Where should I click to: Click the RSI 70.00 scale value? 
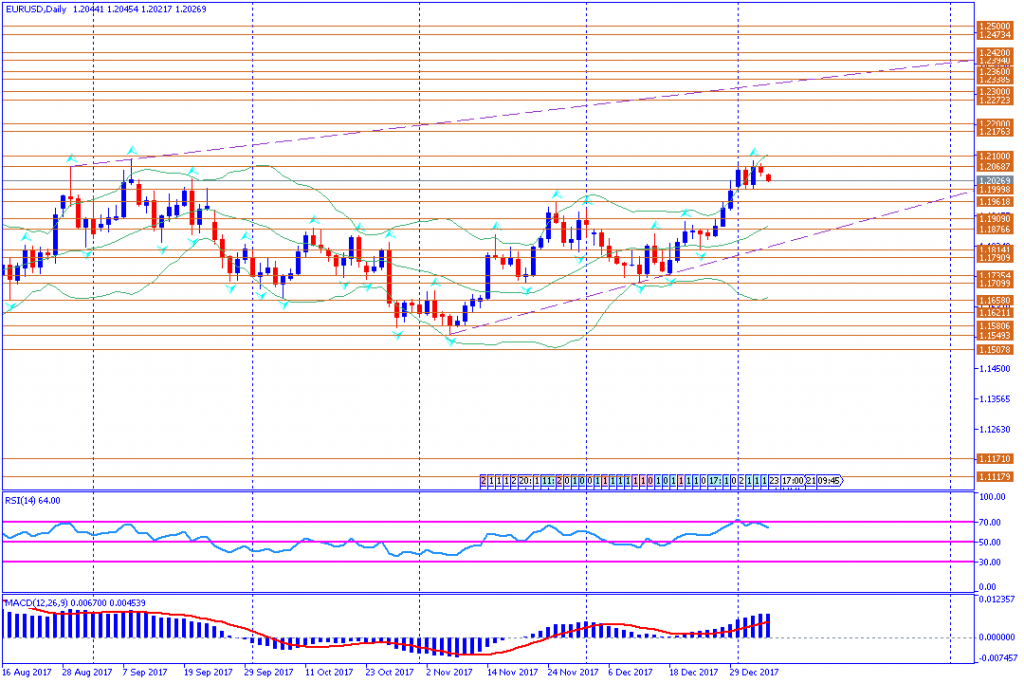point(990,522)
